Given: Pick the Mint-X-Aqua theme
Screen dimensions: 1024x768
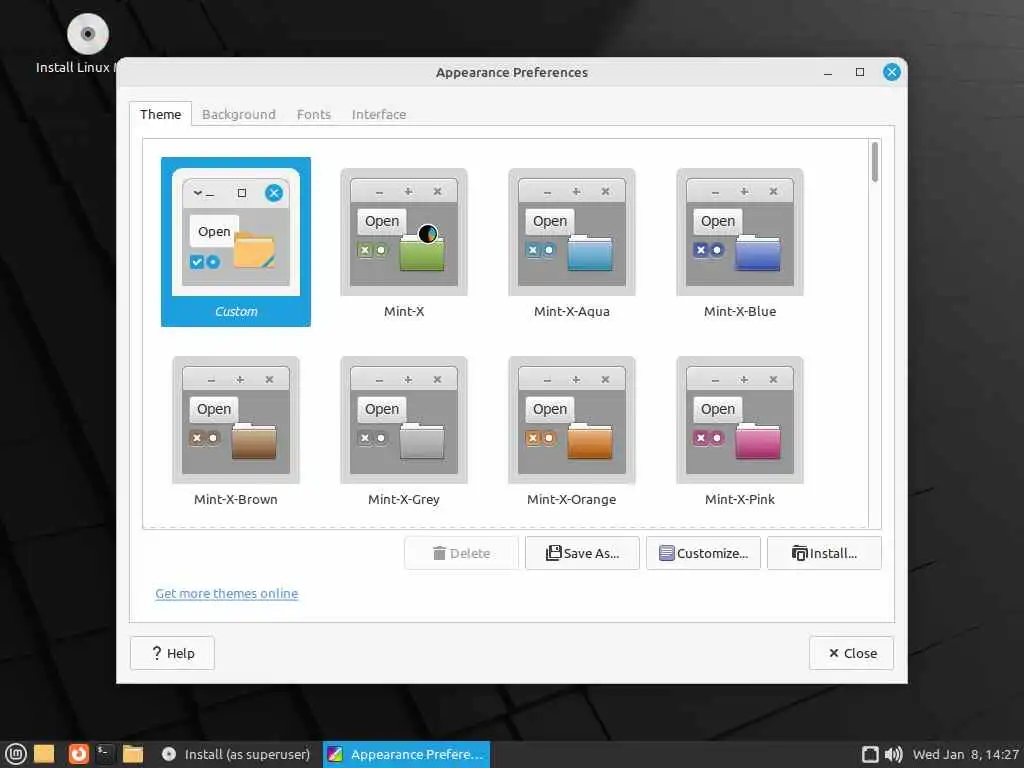Looking at the screenshot, I should (x=571, y=243).
